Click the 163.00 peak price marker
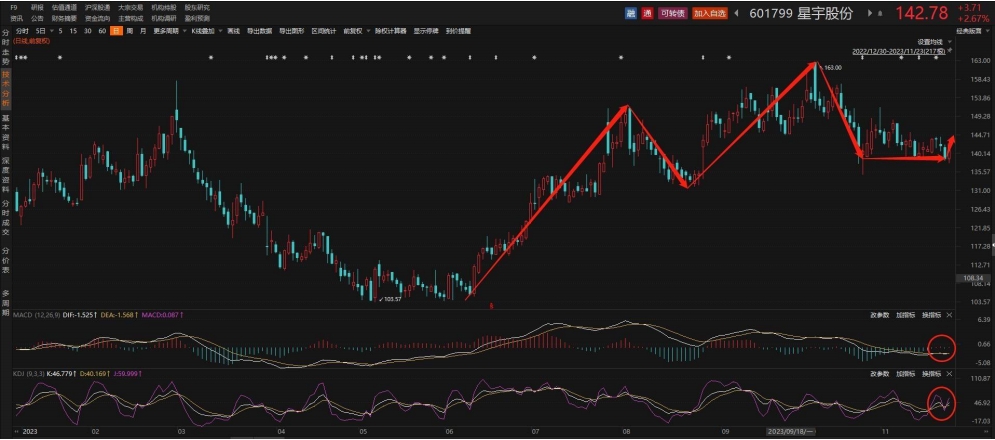995x440 pixels. [831, 67]
